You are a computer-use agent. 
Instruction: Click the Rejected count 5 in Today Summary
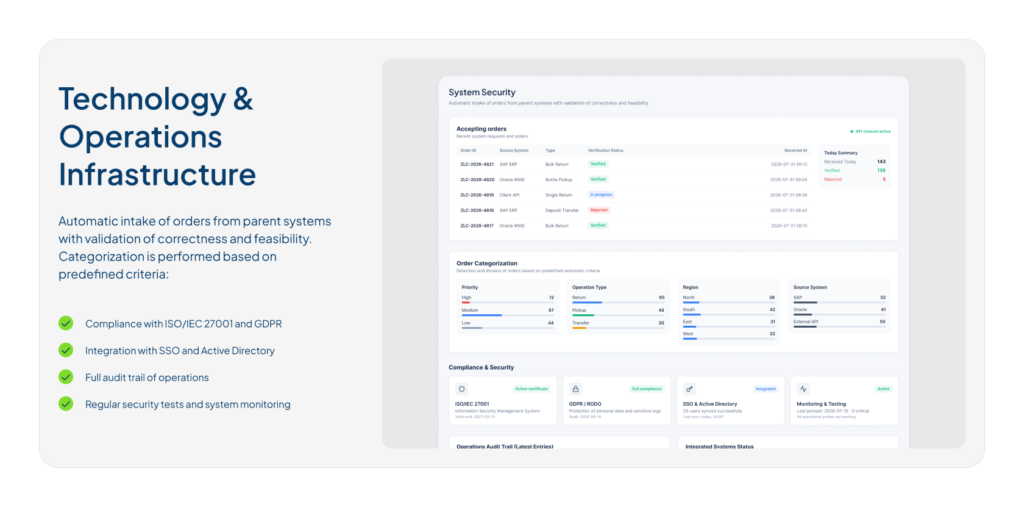[x=884, y=179]
